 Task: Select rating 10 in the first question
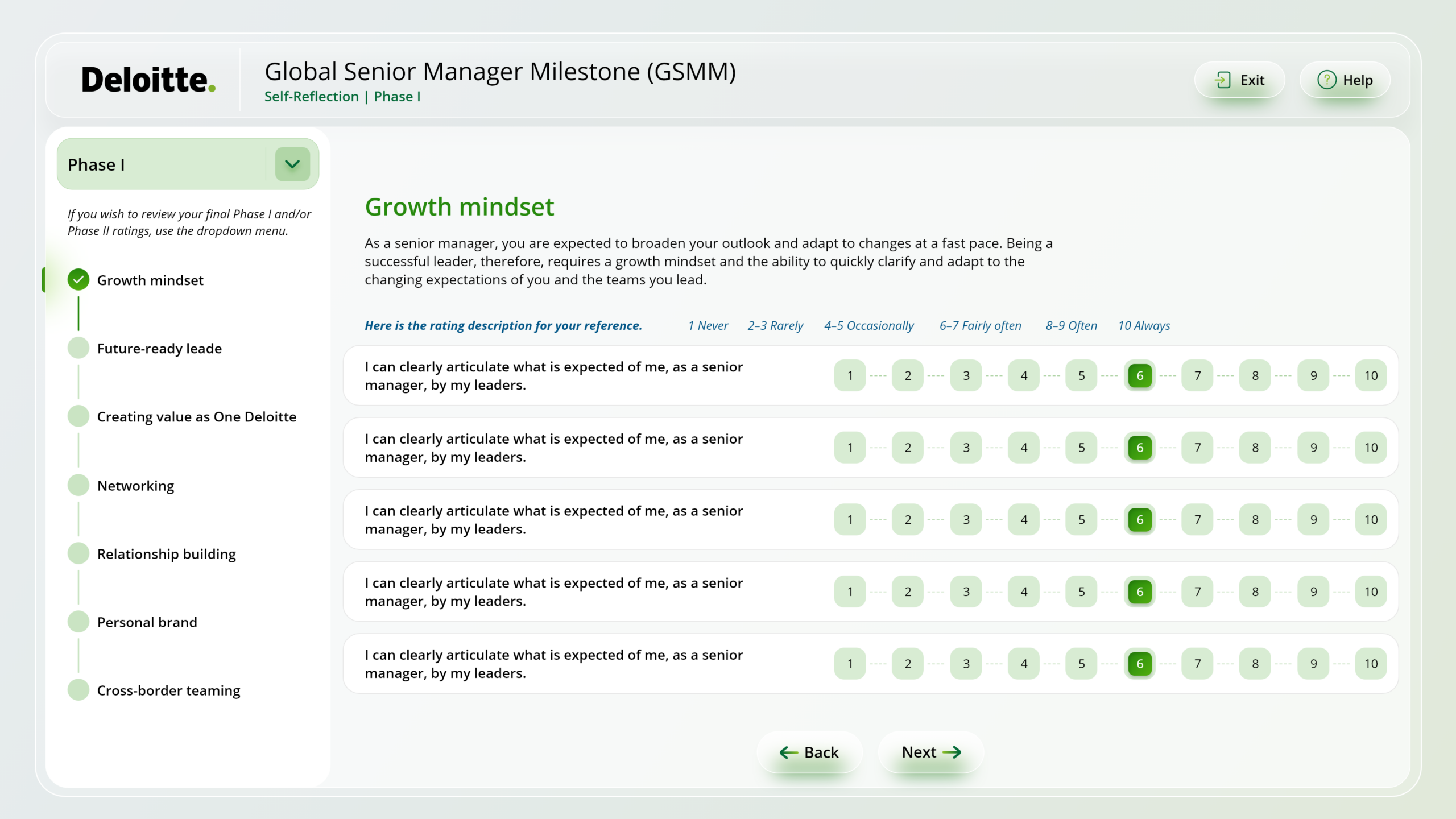point(1371,375)
